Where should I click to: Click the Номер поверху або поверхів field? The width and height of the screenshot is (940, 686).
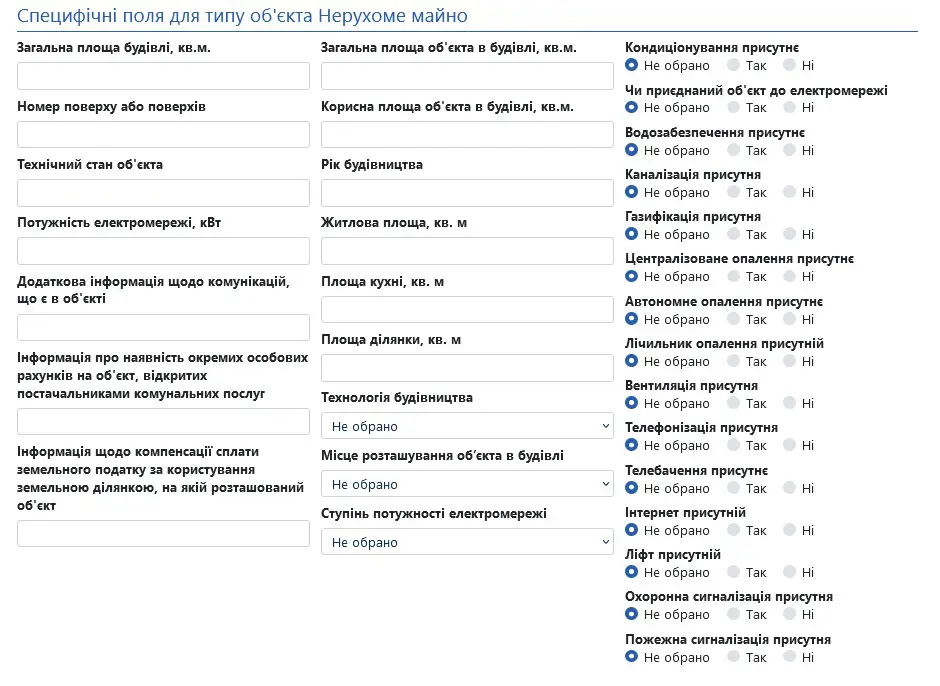click(x=164, y=134)
